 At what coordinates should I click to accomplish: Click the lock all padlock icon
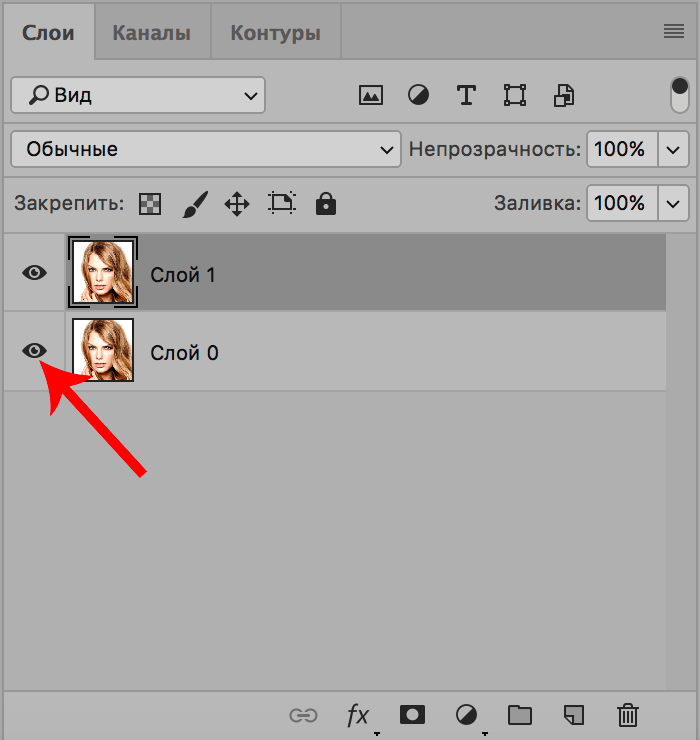click(325, 204)
